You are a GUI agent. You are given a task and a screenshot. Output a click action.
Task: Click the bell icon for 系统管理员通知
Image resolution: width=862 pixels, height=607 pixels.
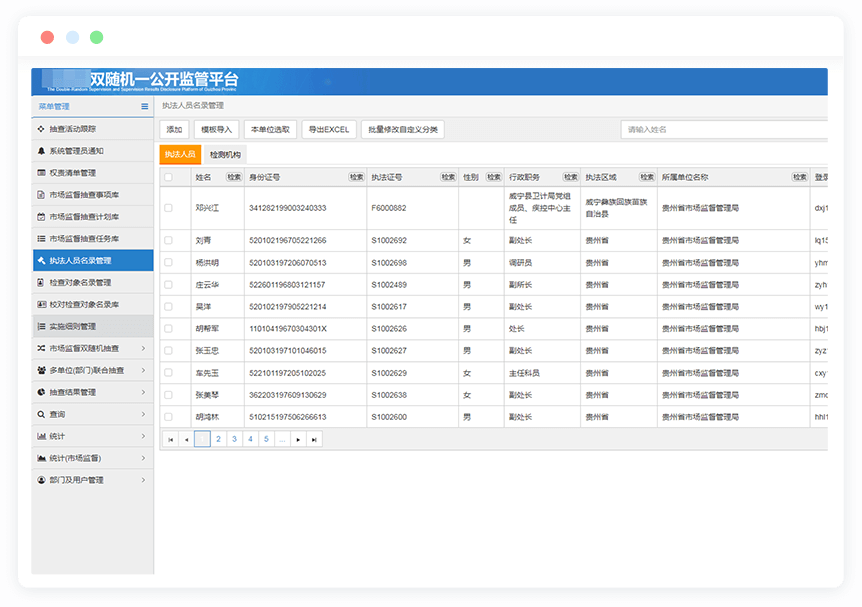click(41, 151)
